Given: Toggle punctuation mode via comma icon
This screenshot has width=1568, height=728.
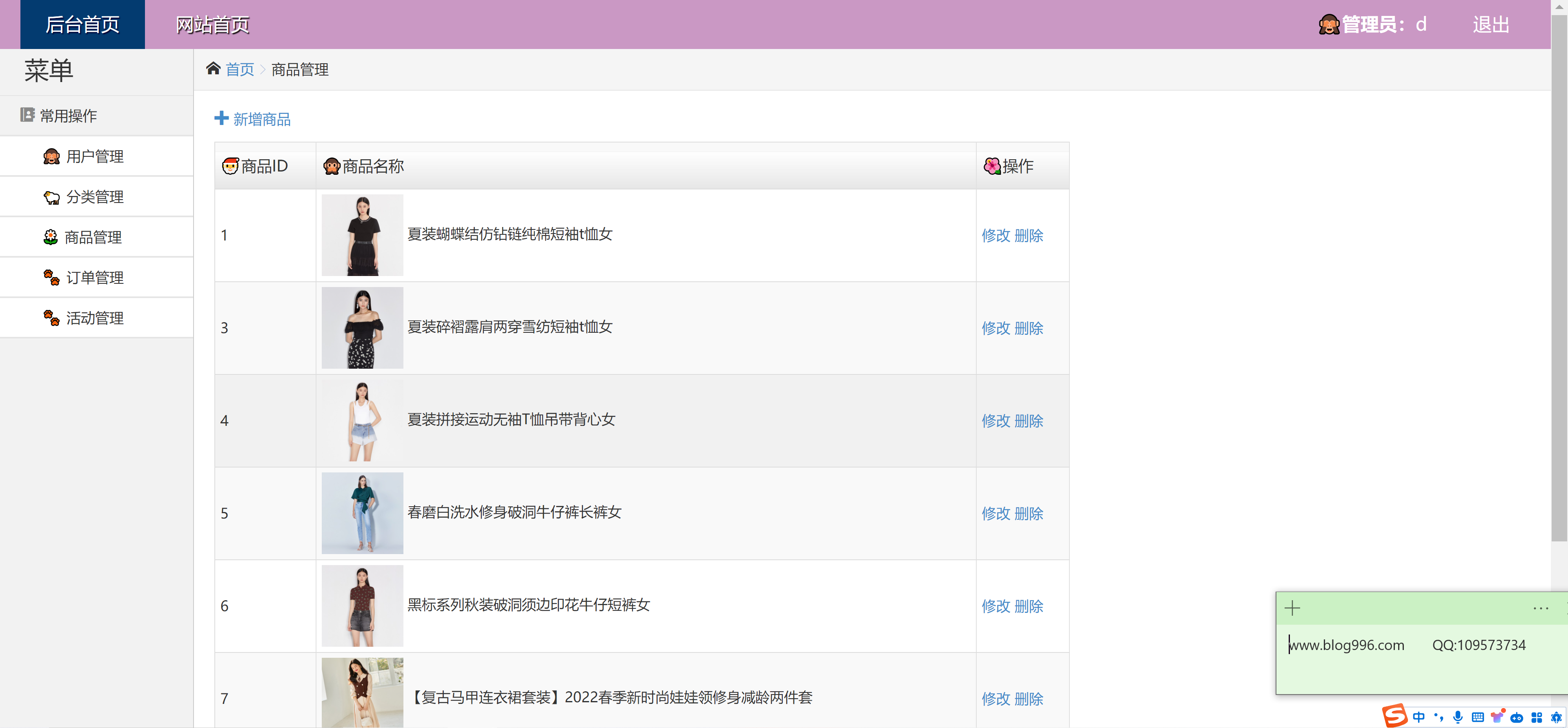Looking at the screenshot, I should click(x=1439, y=718).
